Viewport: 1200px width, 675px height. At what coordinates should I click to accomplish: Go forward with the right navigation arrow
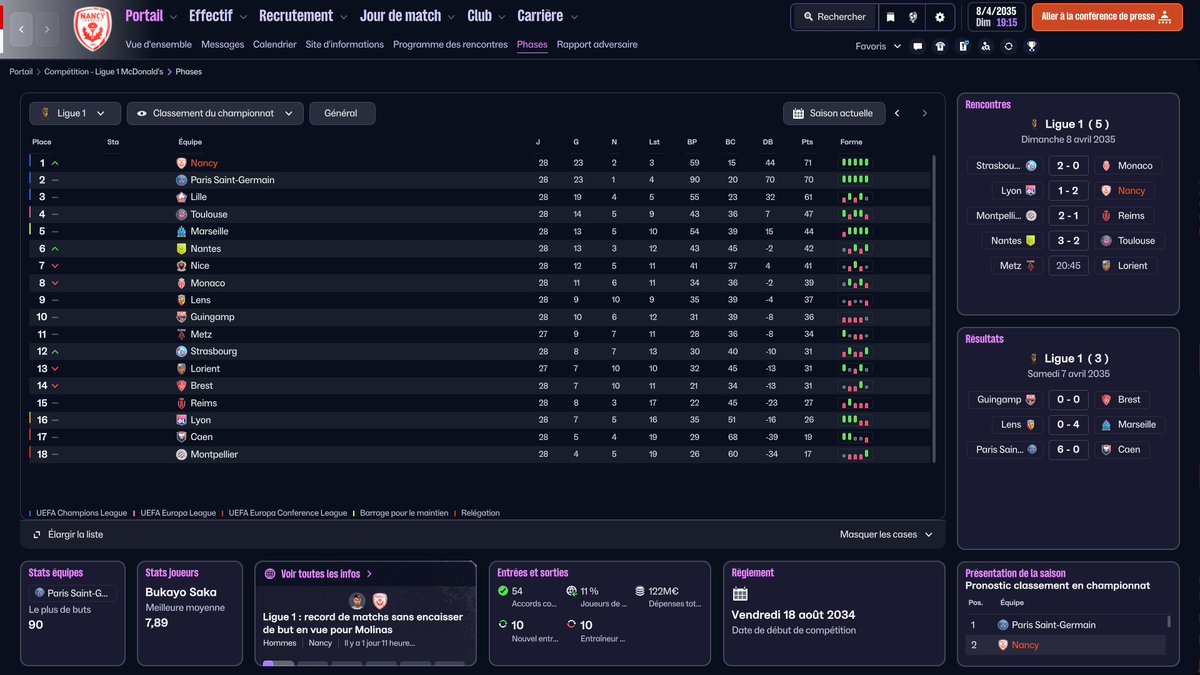pos(47,30)
